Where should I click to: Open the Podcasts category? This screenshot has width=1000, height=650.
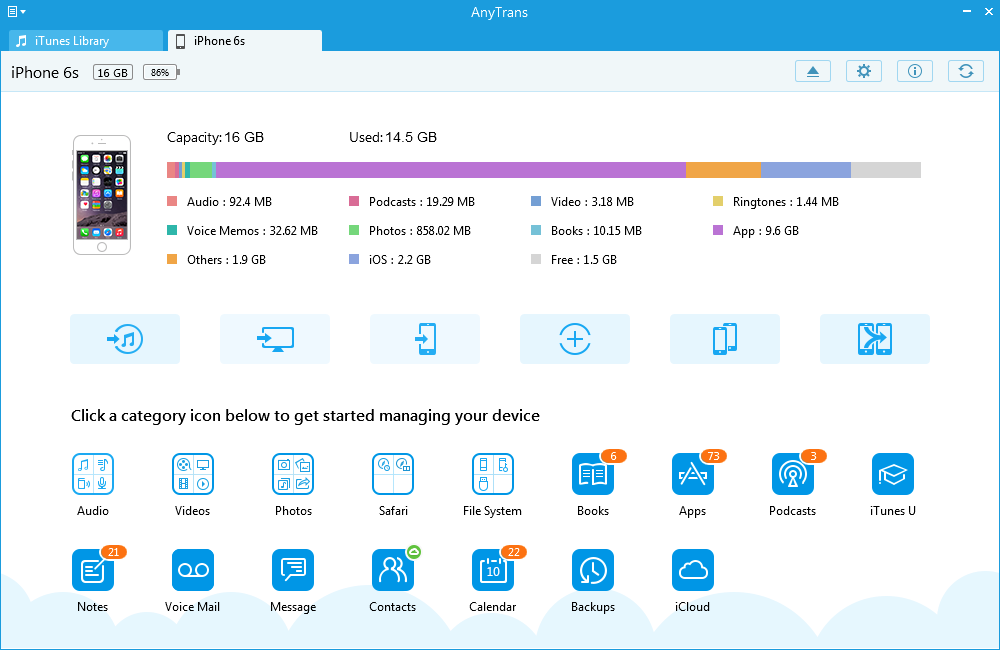tap(792, 474)
